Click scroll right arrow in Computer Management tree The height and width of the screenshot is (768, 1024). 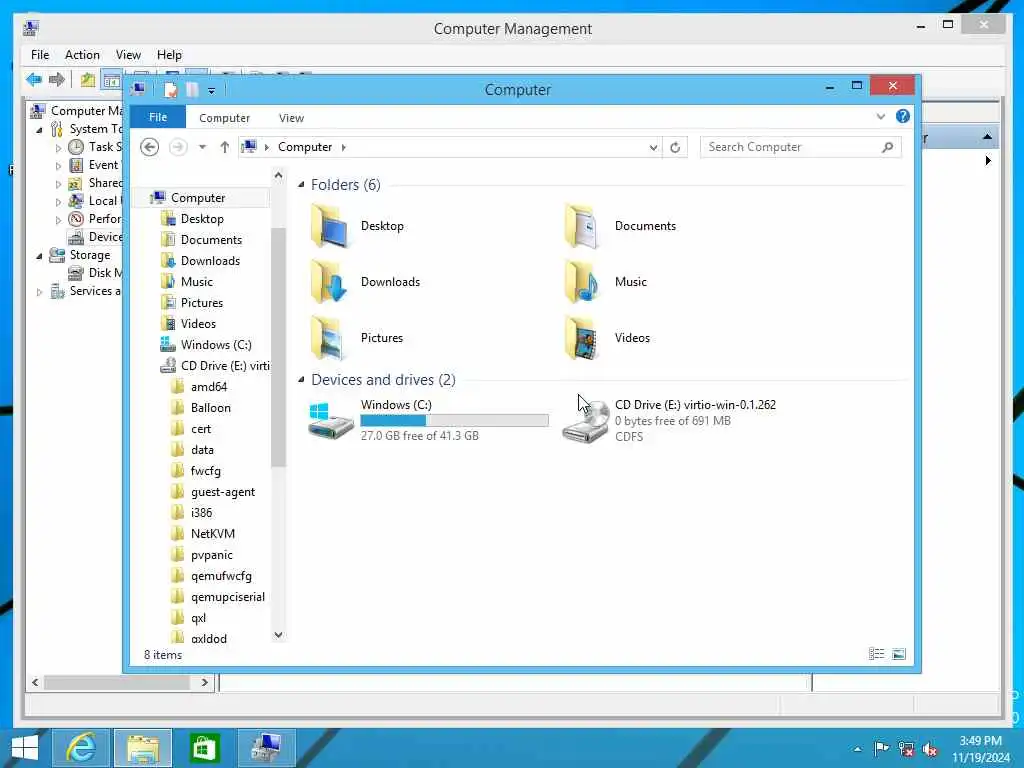point(204,682)
